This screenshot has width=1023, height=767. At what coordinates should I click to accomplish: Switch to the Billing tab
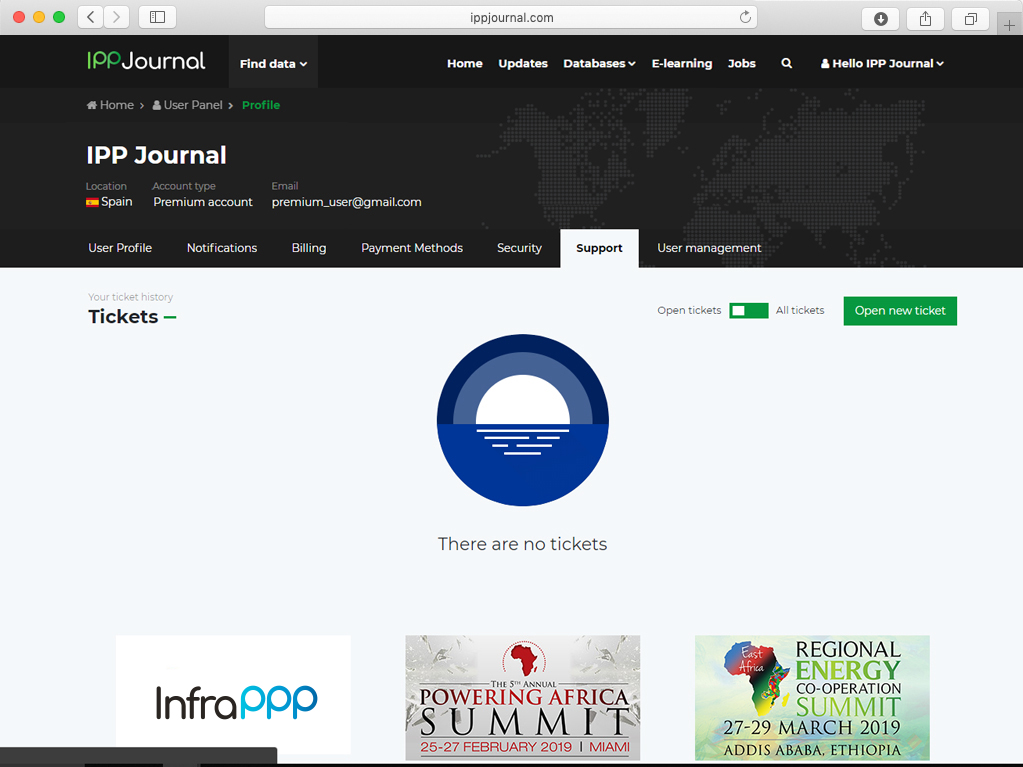(309, 248)
